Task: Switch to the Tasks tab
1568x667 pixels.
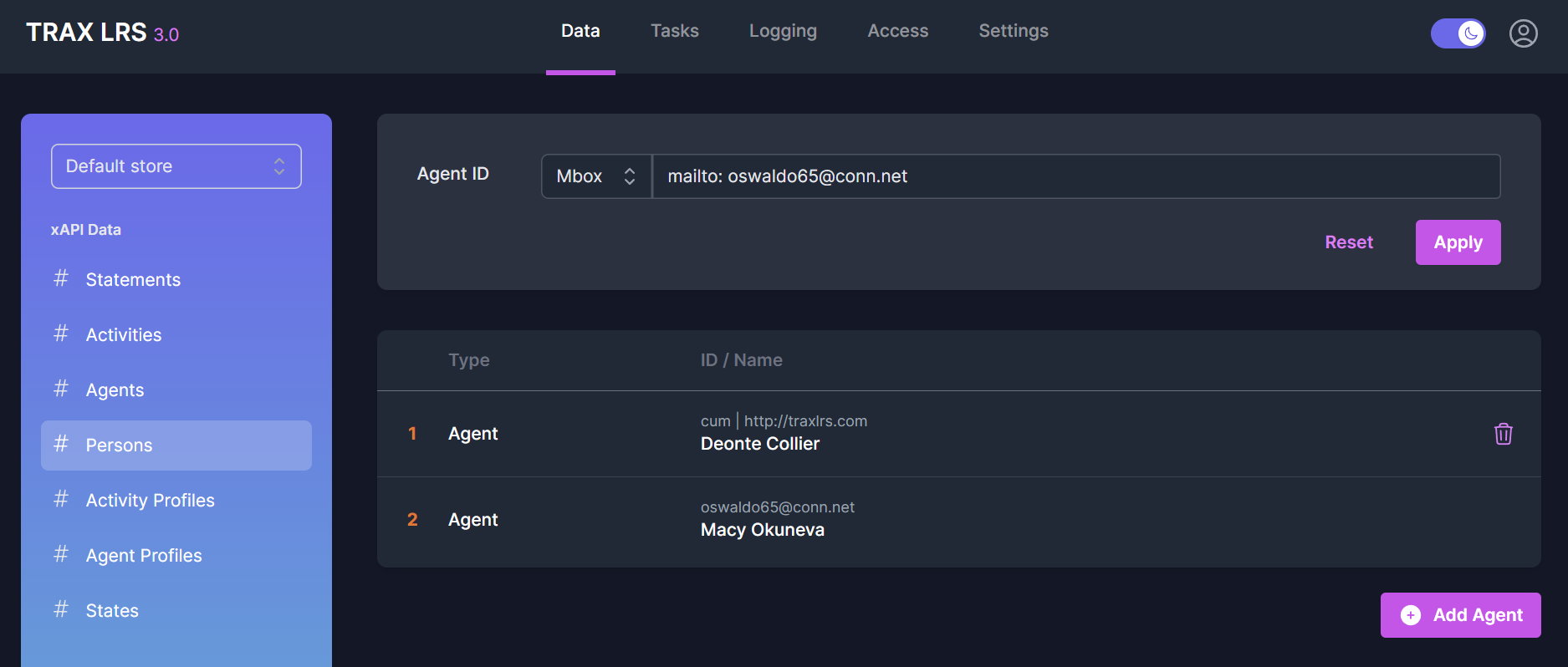Action: [674, 31]
